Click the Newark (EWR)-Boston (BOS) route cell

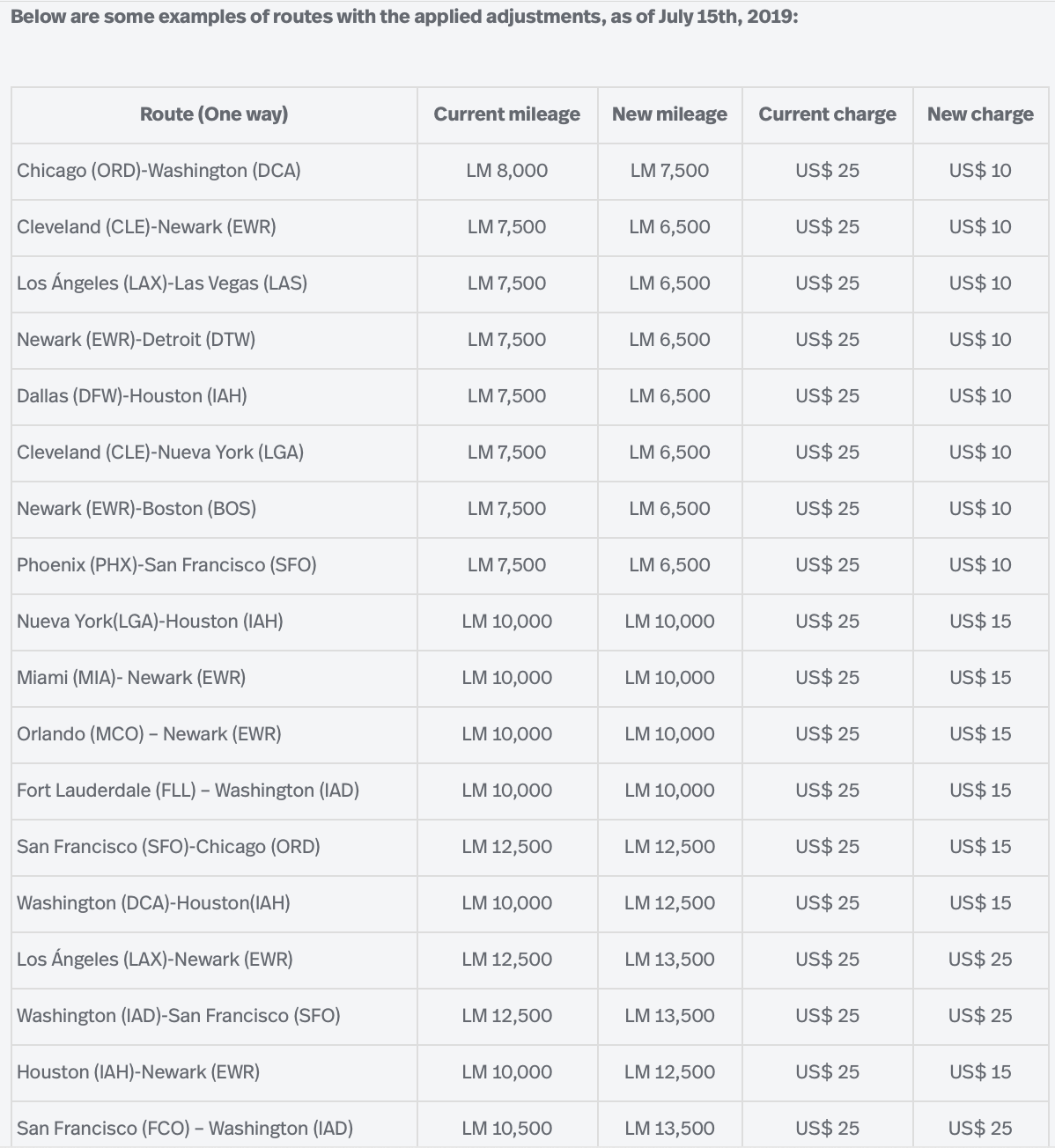coord(136,509)
